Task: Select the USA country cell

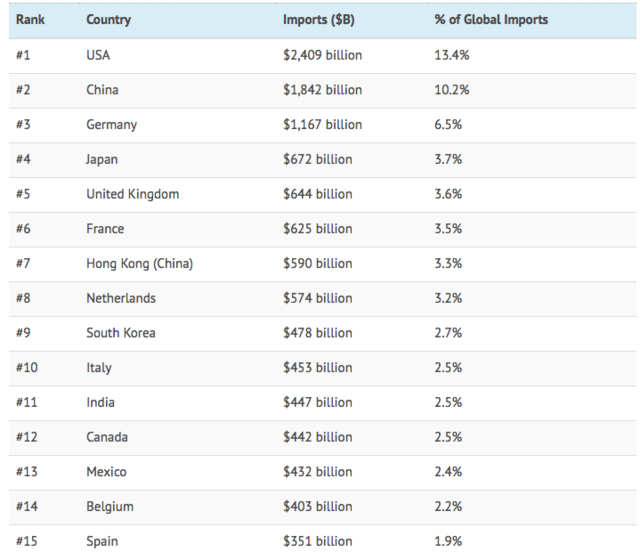Action: [98, 55]
